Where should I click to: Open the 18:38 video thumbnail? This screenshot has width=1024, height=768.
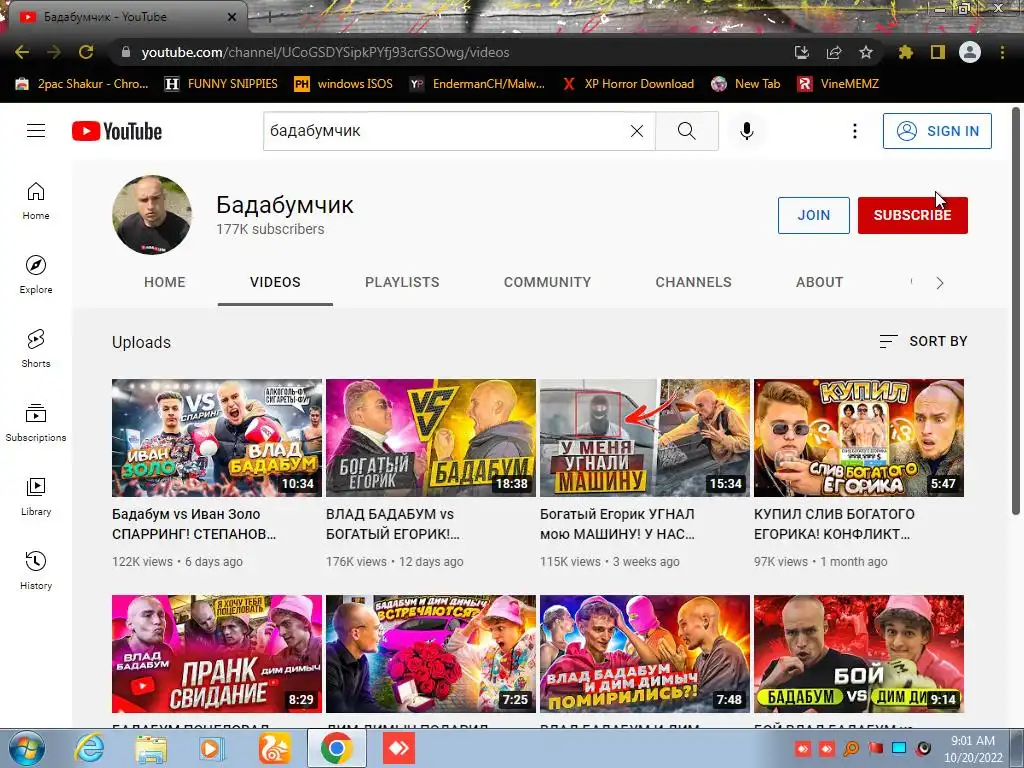(x=431, y=438)
